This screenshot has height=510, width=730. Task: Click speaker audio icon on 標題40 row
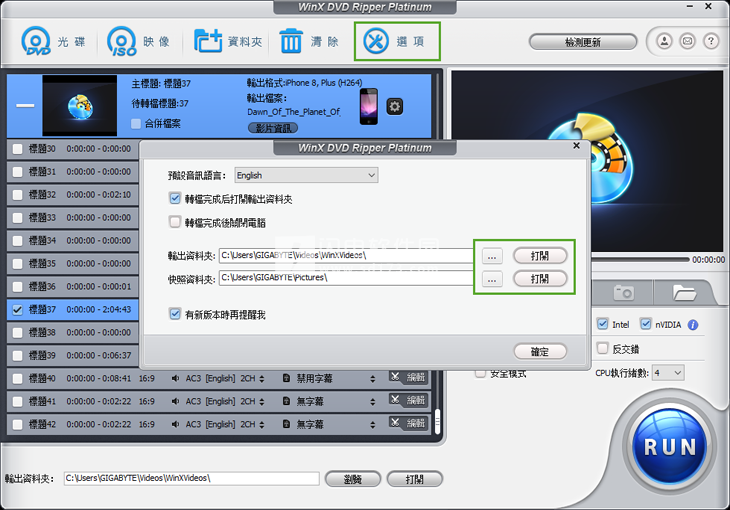[x=175, y=378]
